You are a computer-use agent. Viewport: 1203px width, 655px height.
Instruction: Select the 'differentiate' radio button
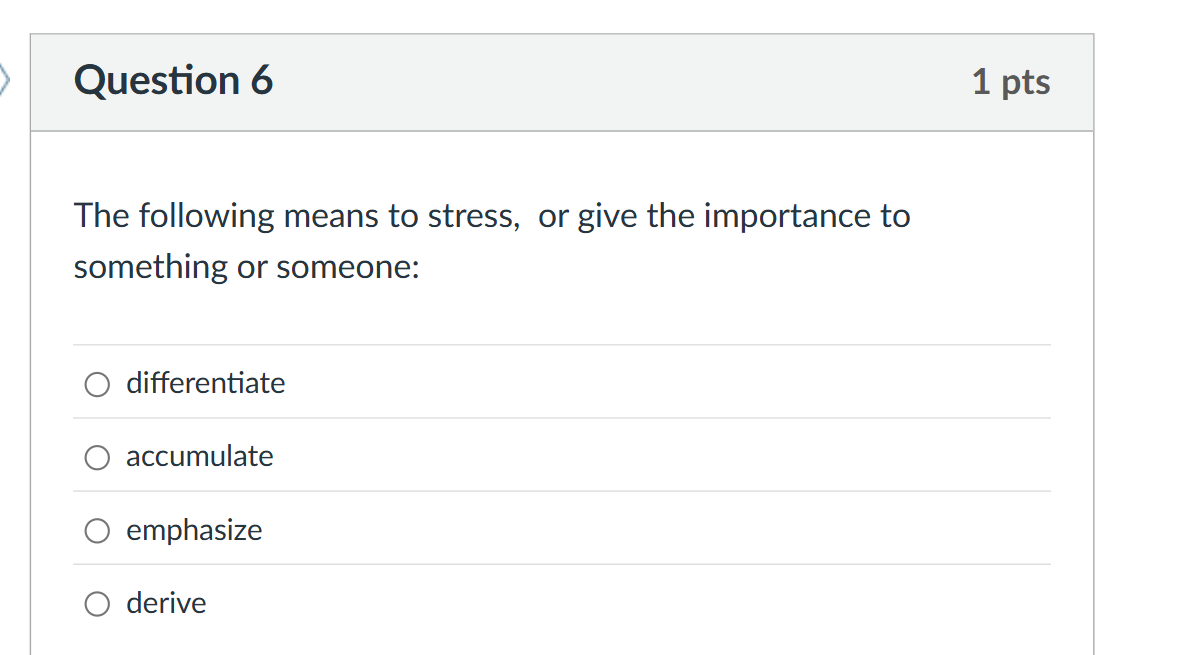tap(96, 384)
